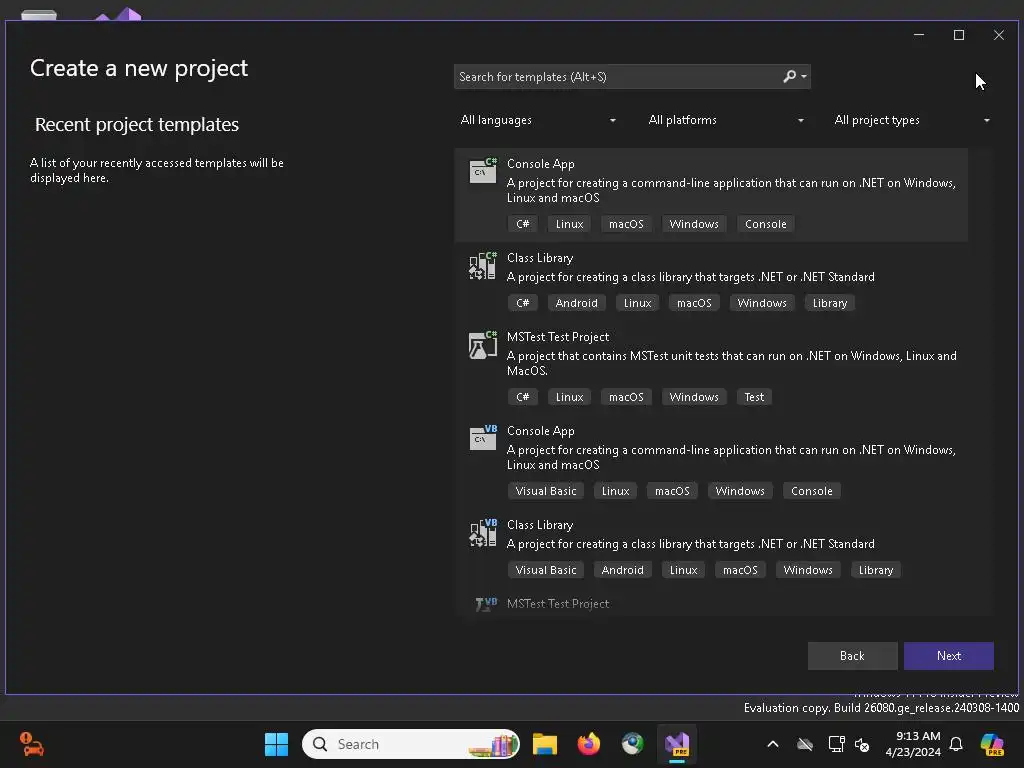Click the macOS tag under MSTest Test Project
1024x768 pixels.
[626, 397]
